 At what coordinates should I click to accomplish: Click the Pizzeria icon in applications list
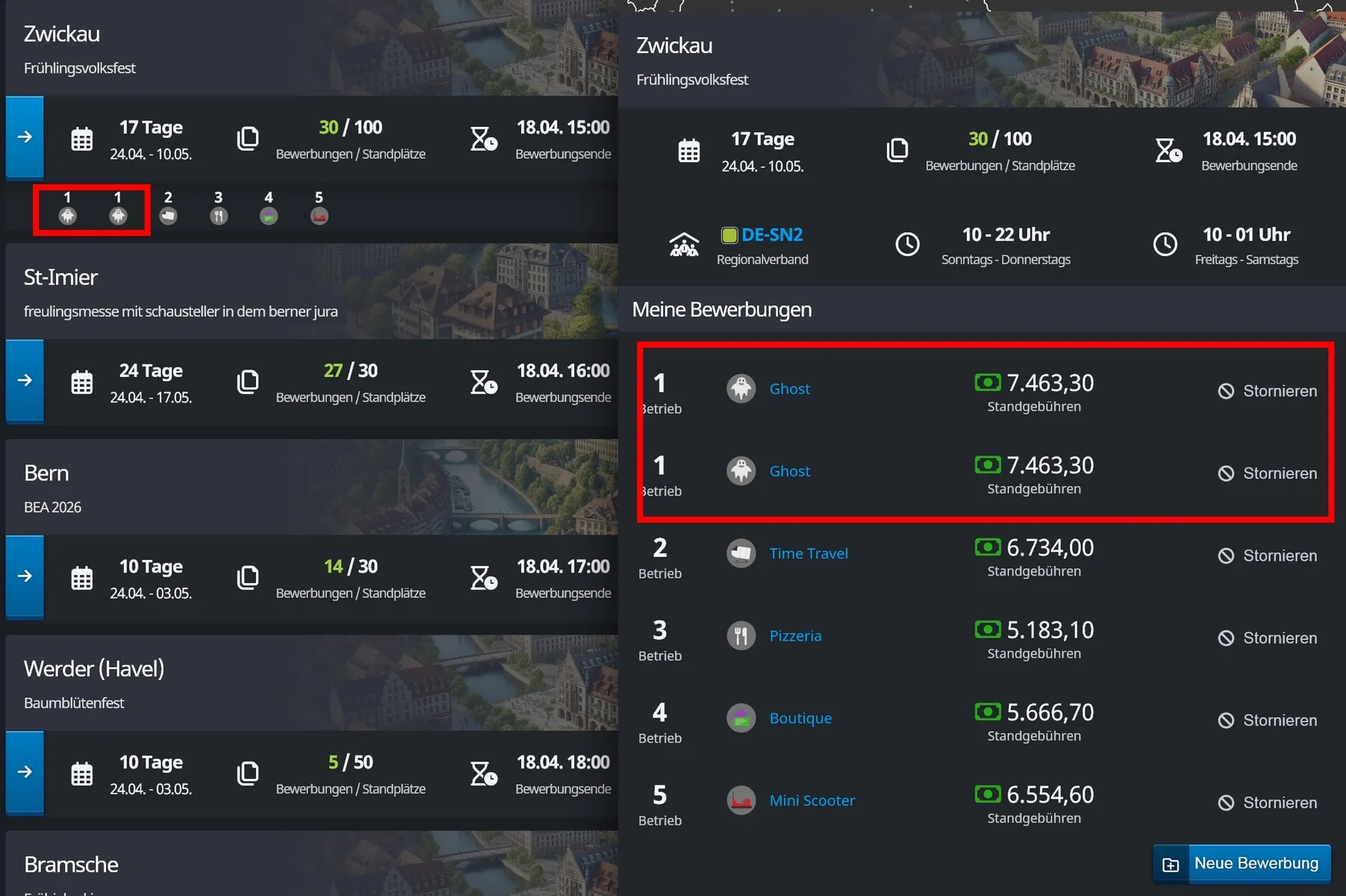click(741, 636)
